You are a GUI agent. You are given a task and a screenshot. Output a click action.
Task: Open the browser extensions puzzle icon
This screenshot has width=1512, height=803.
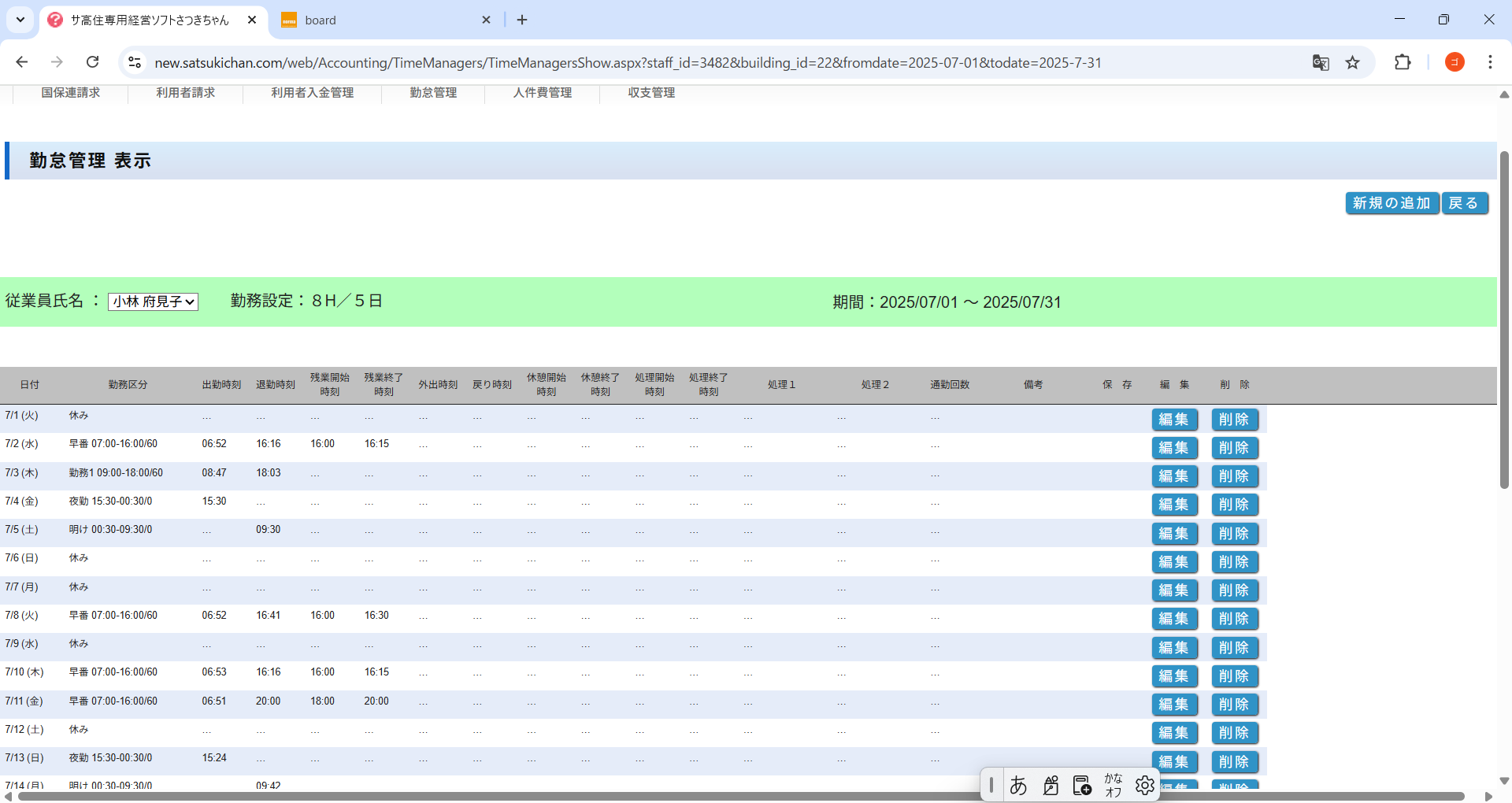[x=1403, y=62]
